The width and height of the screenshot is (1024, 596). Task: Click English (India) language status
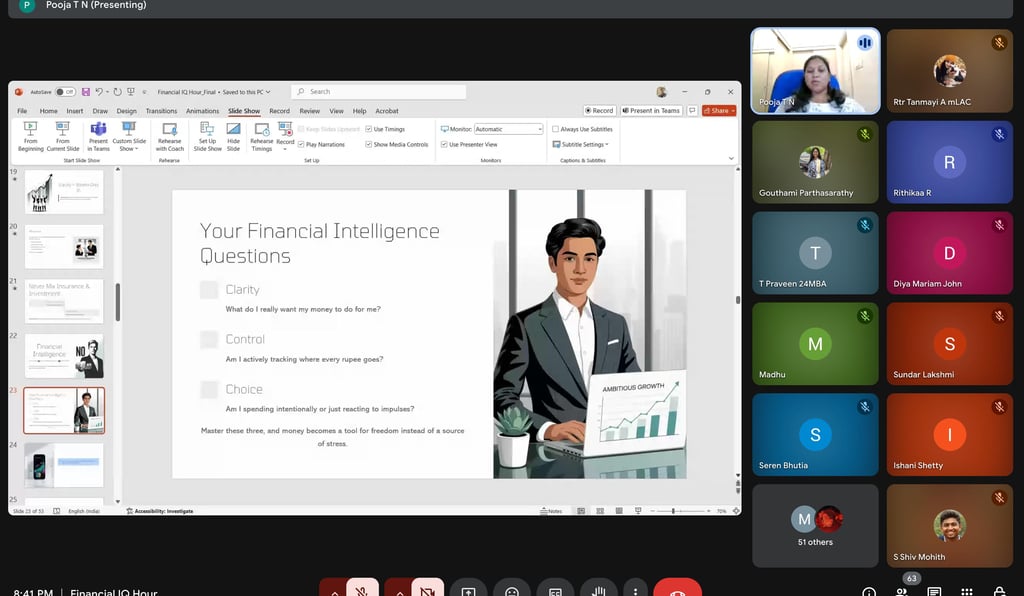(x=84, y=511)
